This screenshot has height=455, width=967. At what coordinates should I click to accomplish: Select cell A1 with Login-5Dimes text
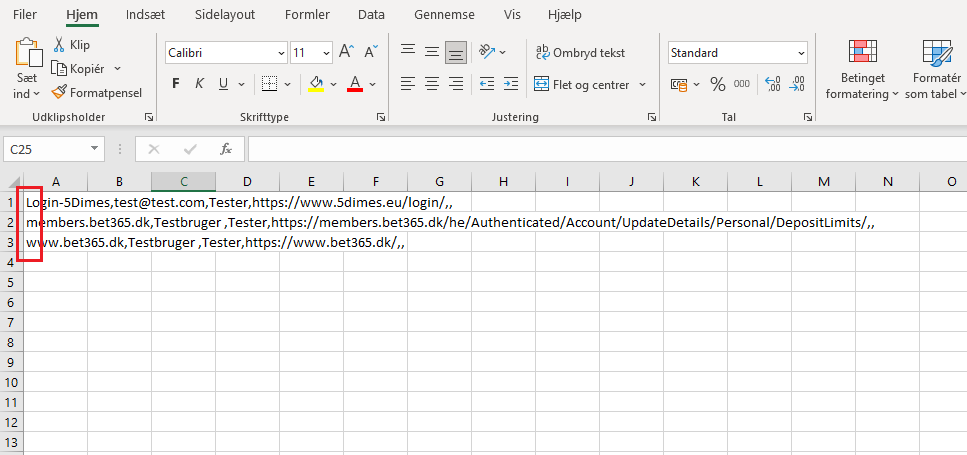56,202
